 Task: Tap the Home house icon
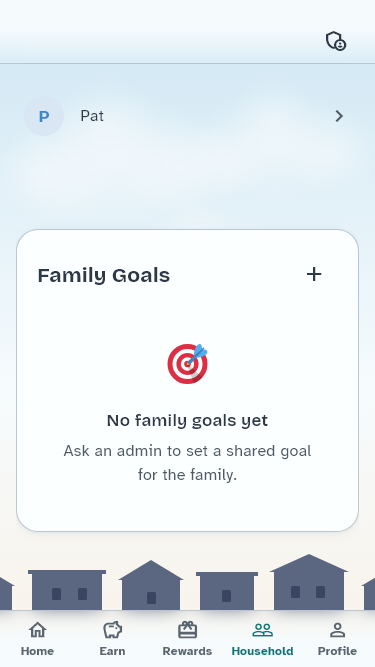(x=37, y=630)
